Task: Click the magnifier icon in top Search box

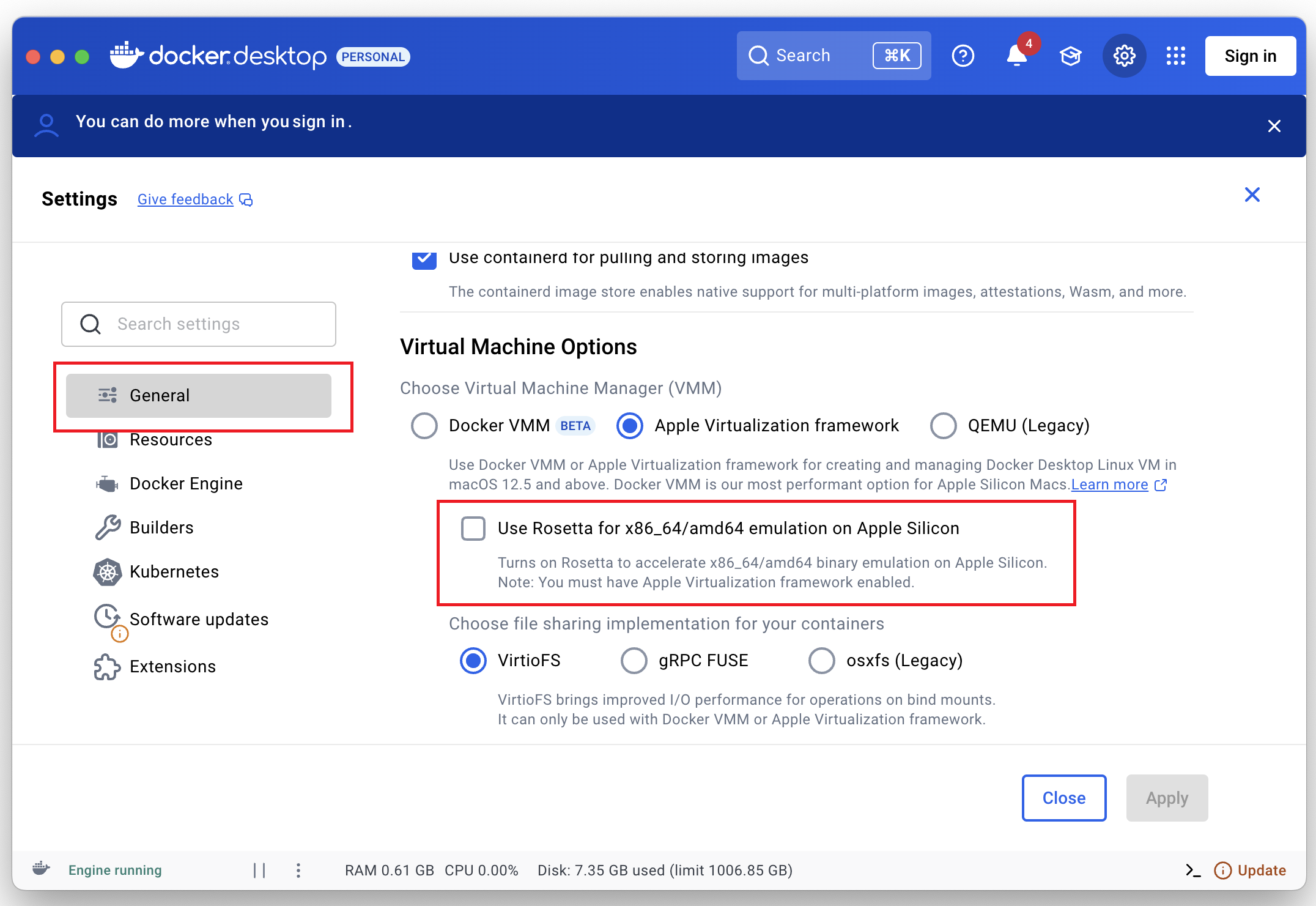Action: tap(758, 56)
